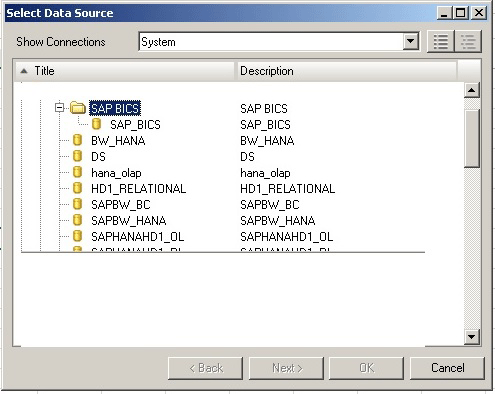Click the SAPBW_BC connection database icon
This screenshot has width=495, height=394.
77,204
